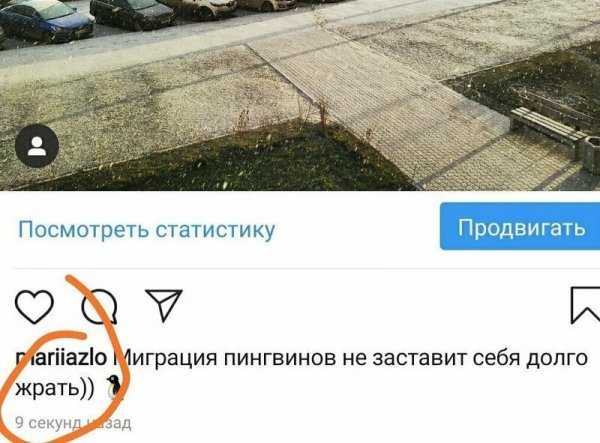
Task: Click the dark car beside the blue car
Action: coord(132,13)
